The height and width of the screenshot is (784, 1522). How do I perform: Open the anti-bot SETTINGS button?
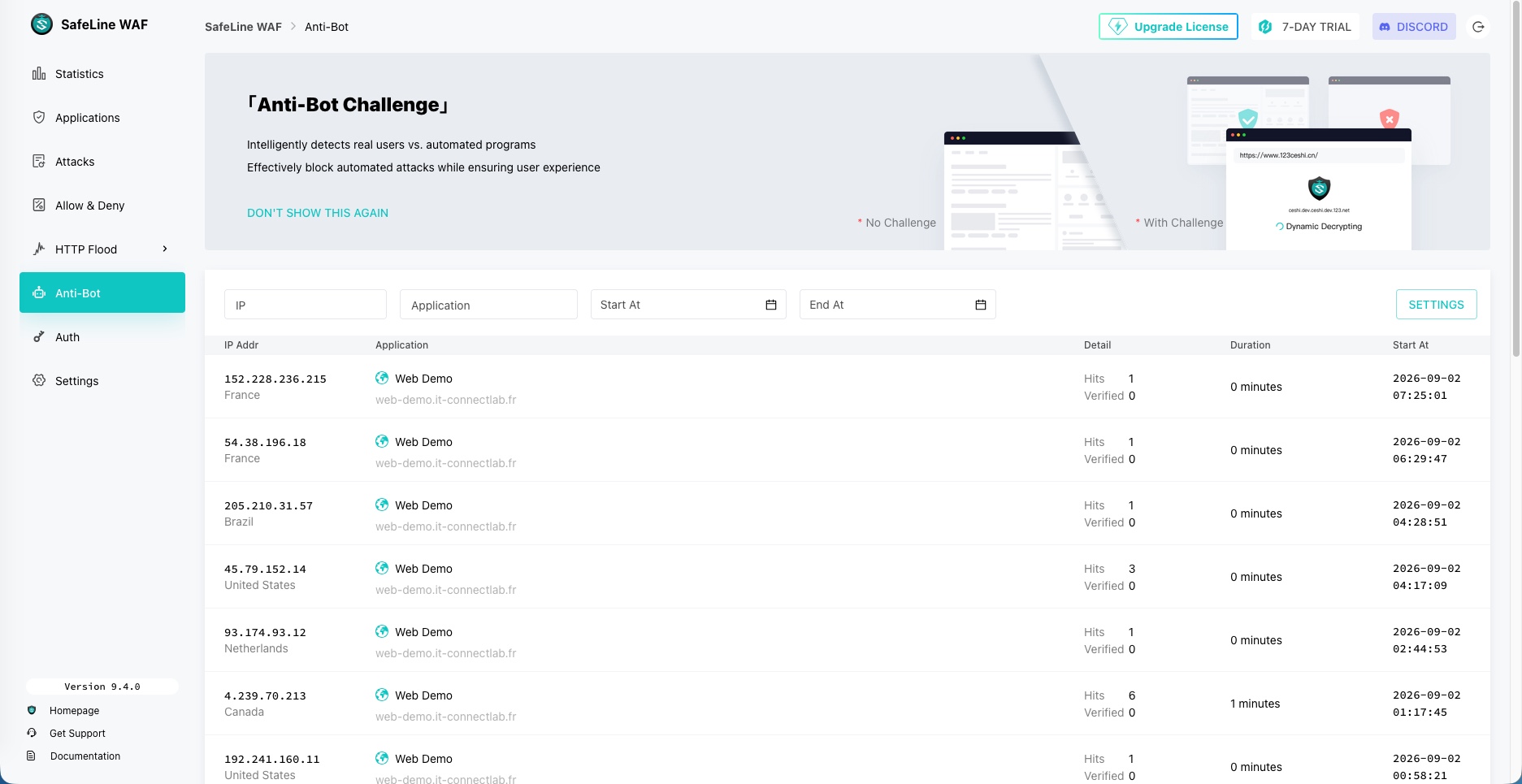click(1436, 305)
